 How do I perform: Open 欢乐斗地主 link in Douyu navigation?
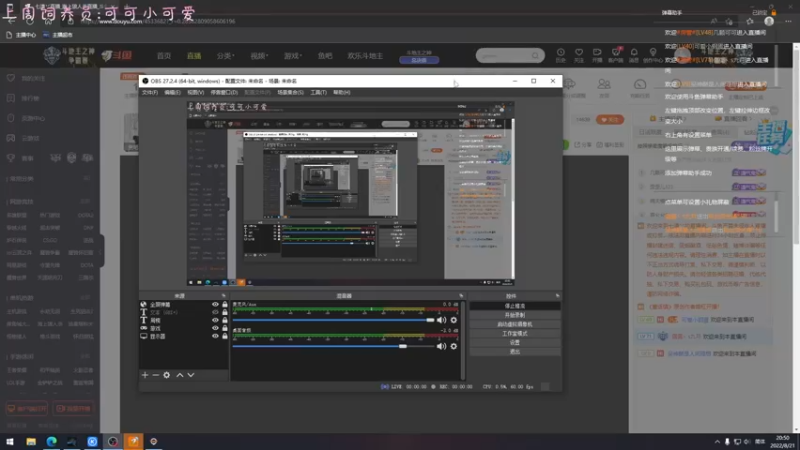(365, 56)
